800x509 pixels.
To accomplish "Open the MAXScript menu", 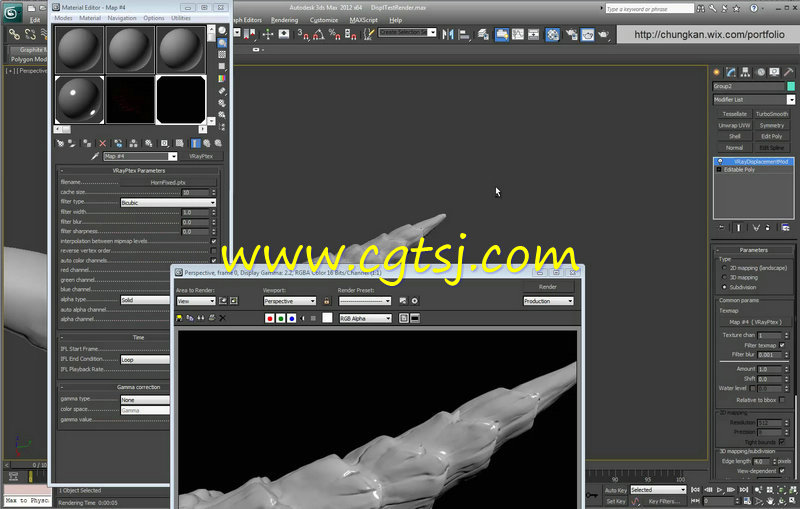I will (x=363, y=20).
